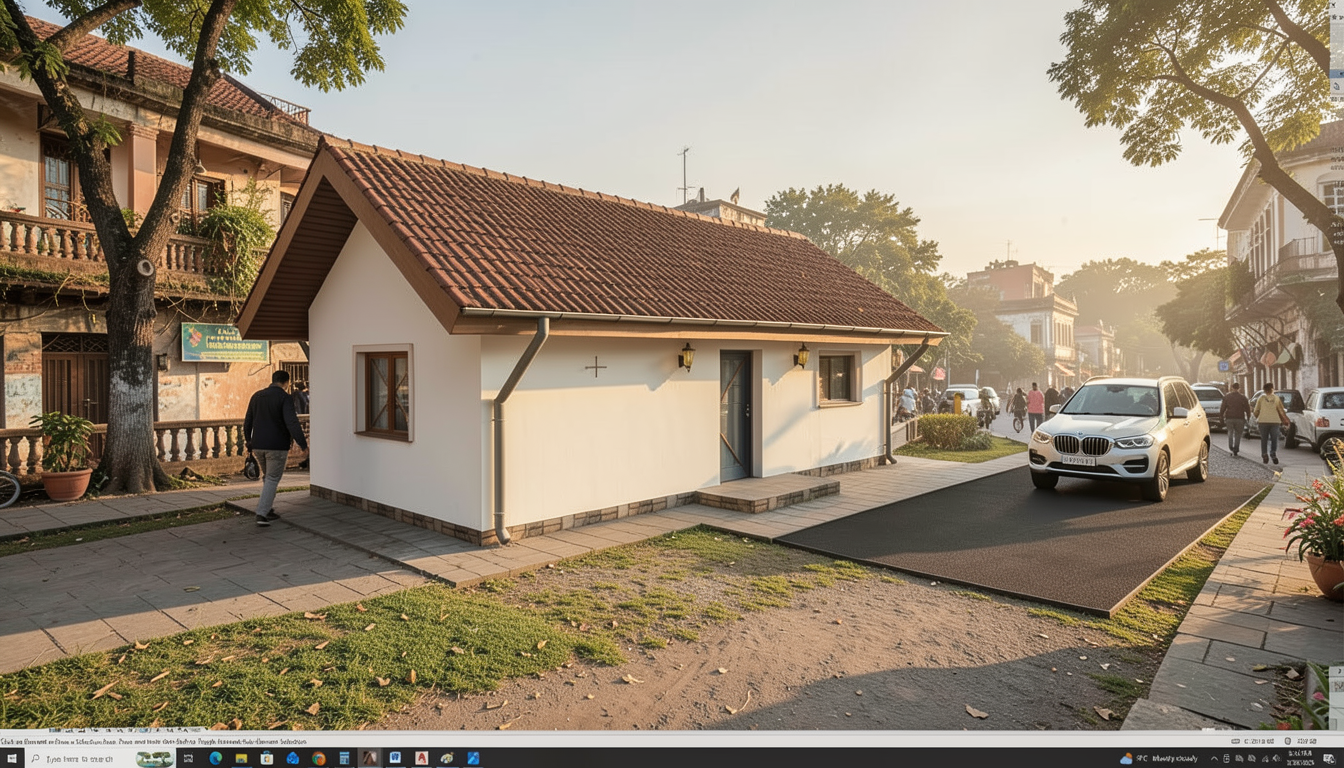Open the red A AutoCAD taskbar icon
The width and height of the screenshot is (1344, 768).
pyautogui.click(x=421, y=759)
